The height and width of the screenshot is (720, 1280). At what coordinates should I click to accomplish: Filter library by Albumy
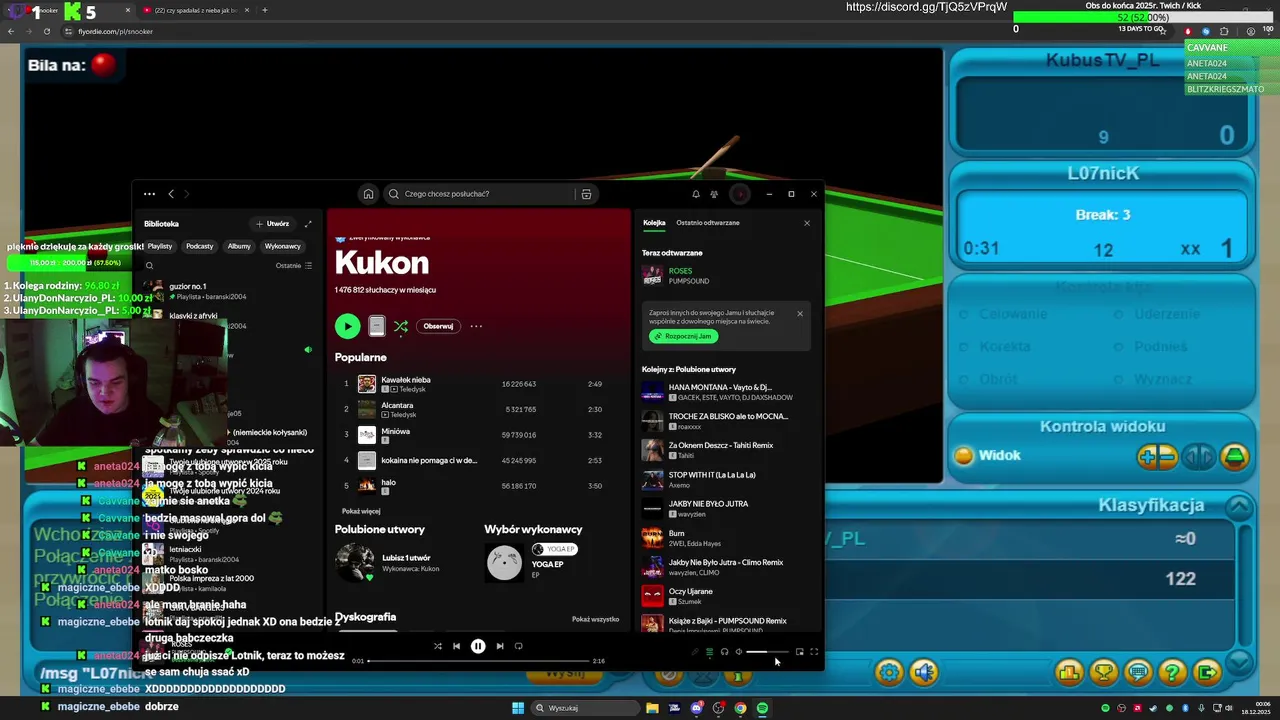coord(239,246)
